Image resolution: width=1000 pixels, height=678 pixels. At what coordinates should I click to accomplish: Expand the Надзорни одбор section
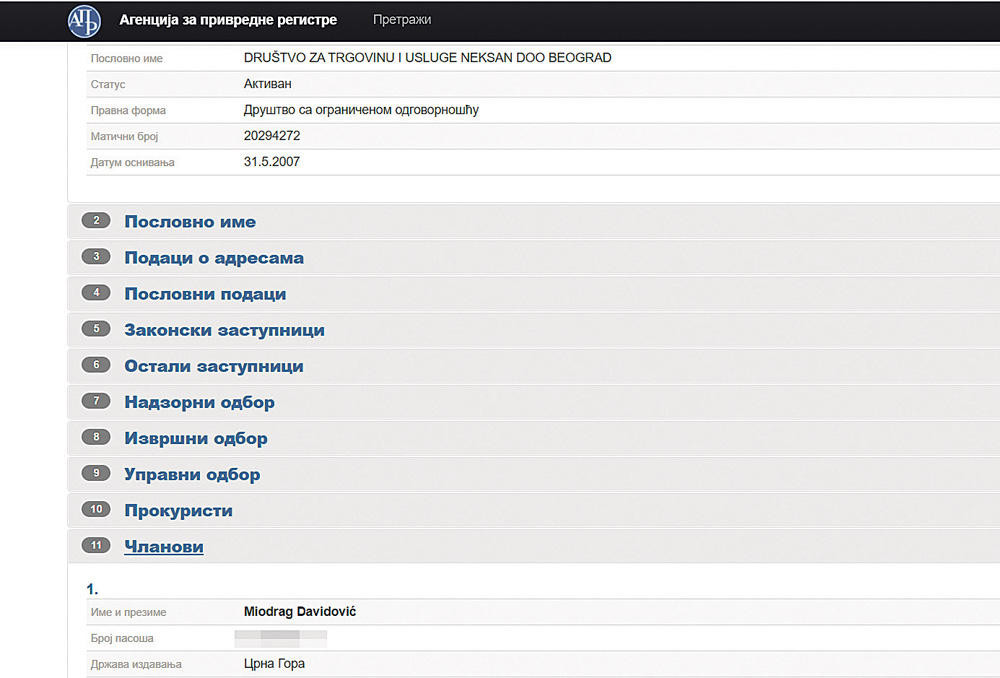(x=199, y=402)
